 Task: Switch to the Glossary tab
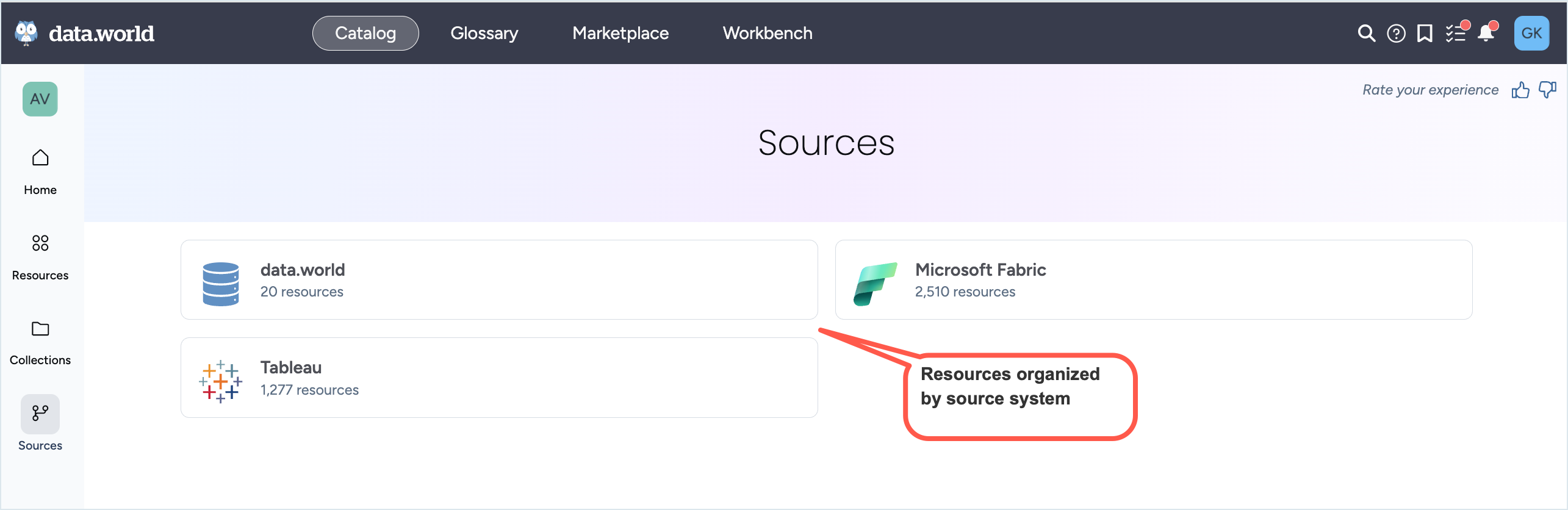point(484,34)
